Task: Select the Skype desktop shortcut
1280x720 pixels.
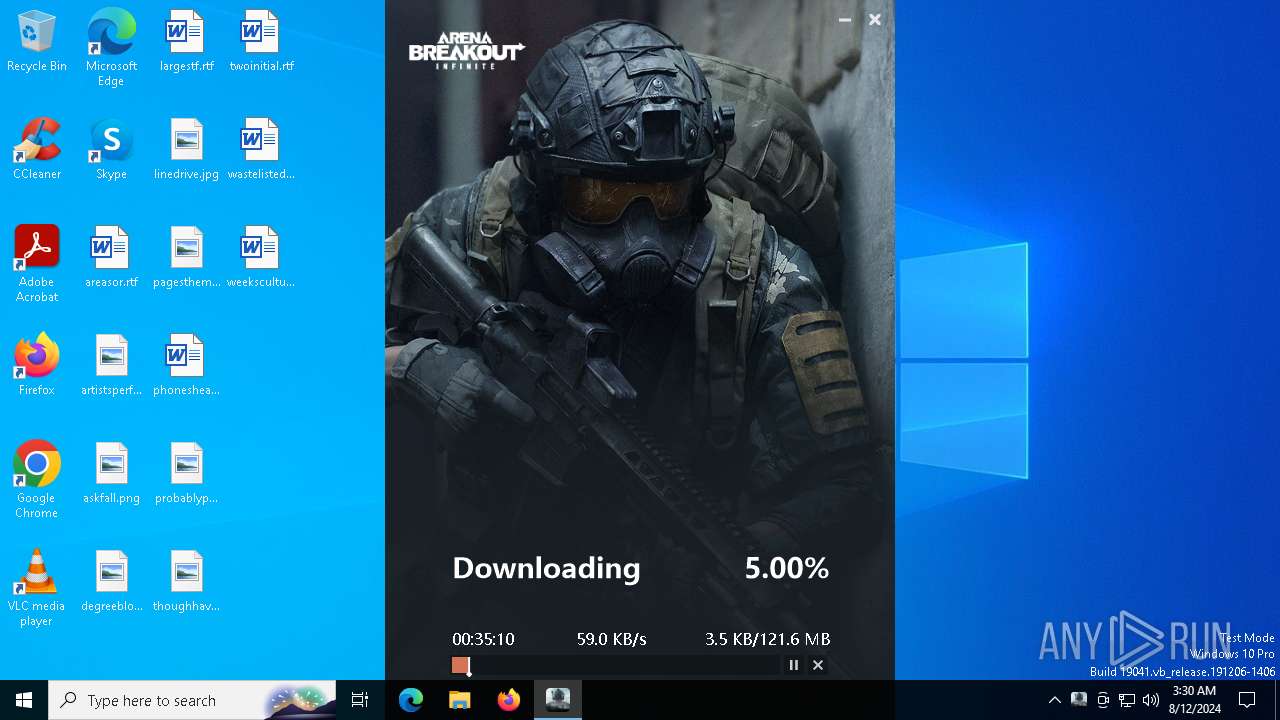Action: click(111, 150)
